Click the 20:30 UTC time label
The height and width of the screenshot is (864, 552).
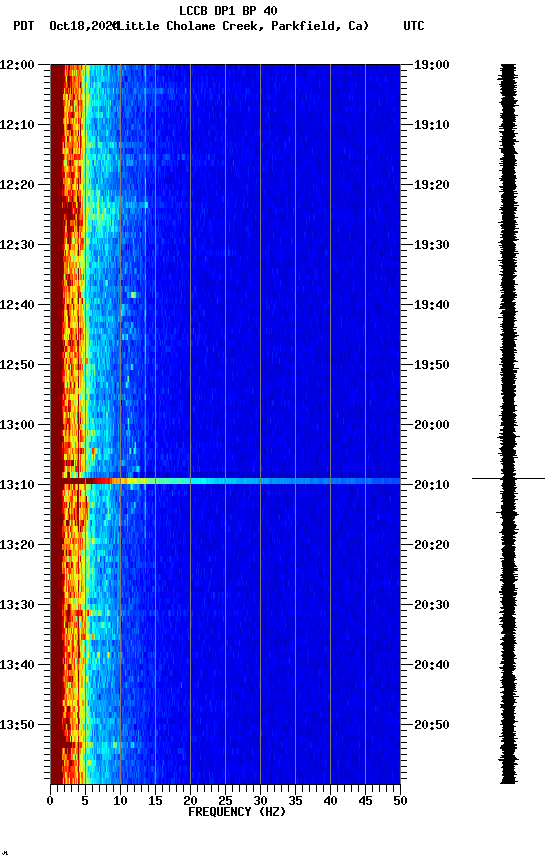tap(432, 606)
